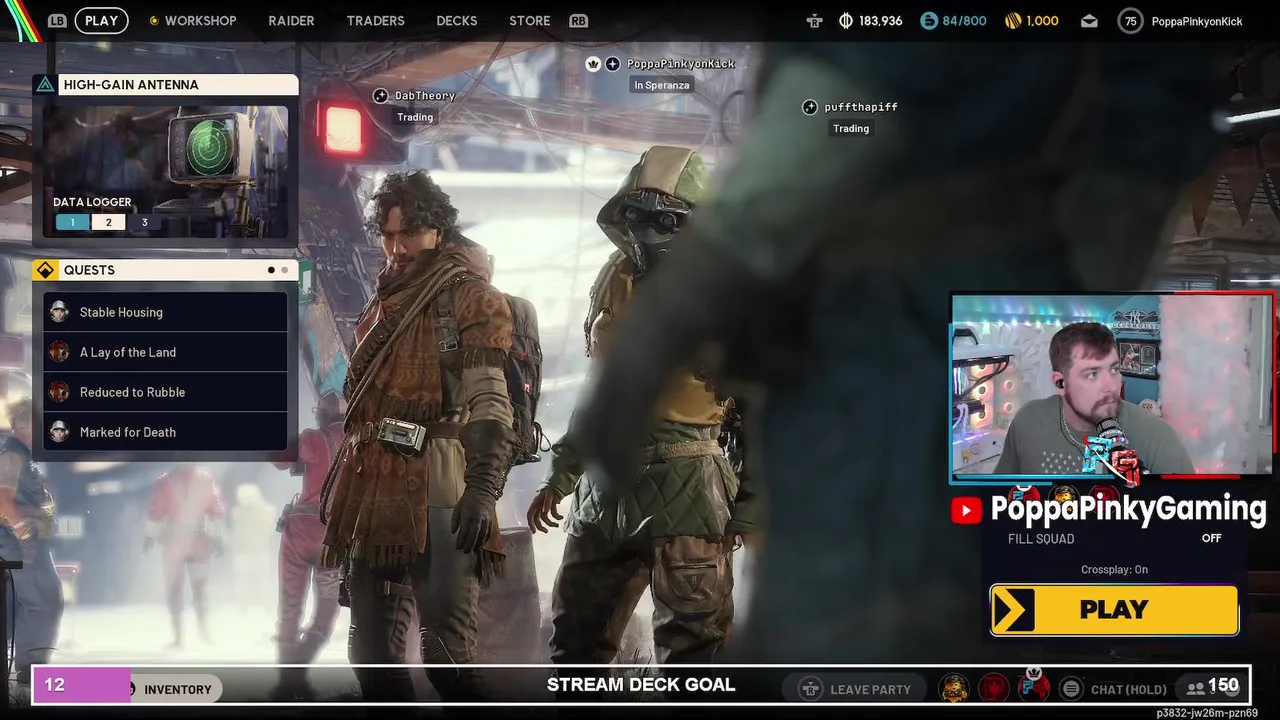Open the Reduced to Rubble quest

(x=165, y=392)
